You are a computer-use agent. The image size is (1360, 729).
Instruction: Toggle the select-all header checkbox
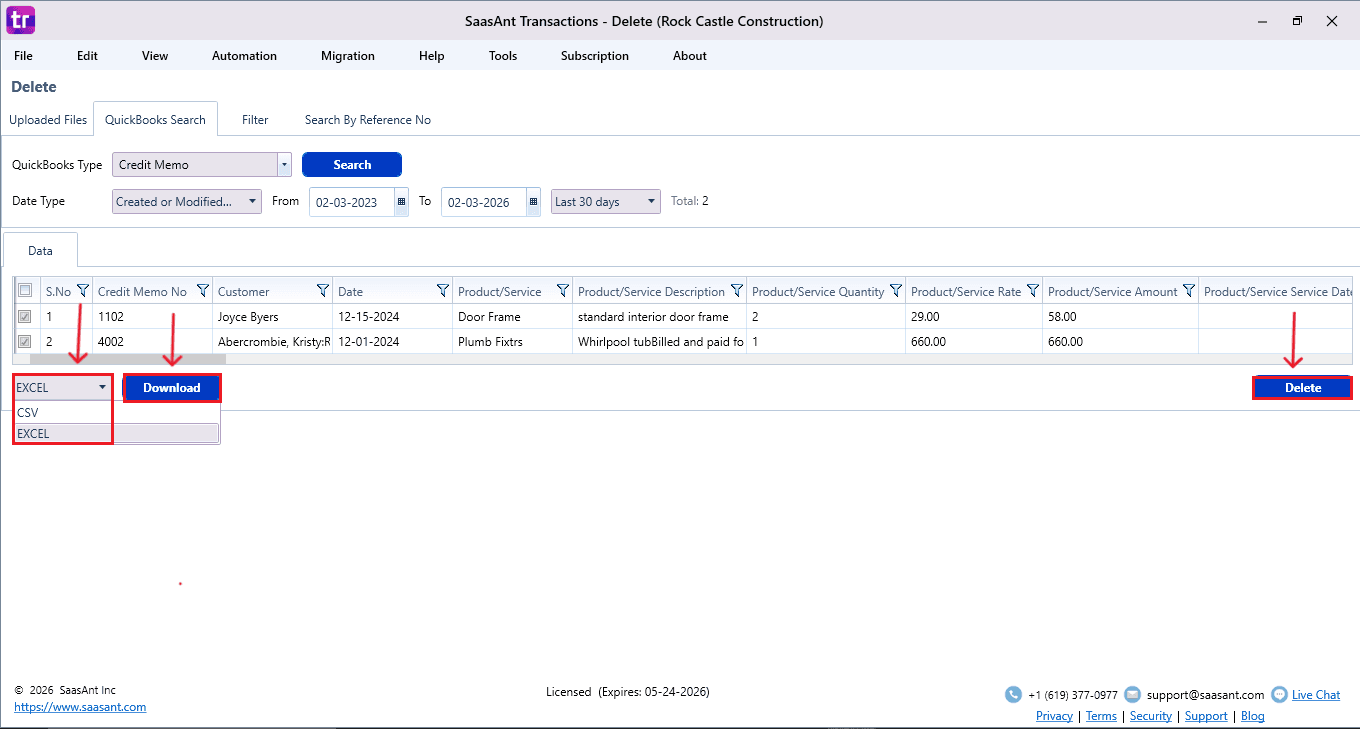(25, 291)
